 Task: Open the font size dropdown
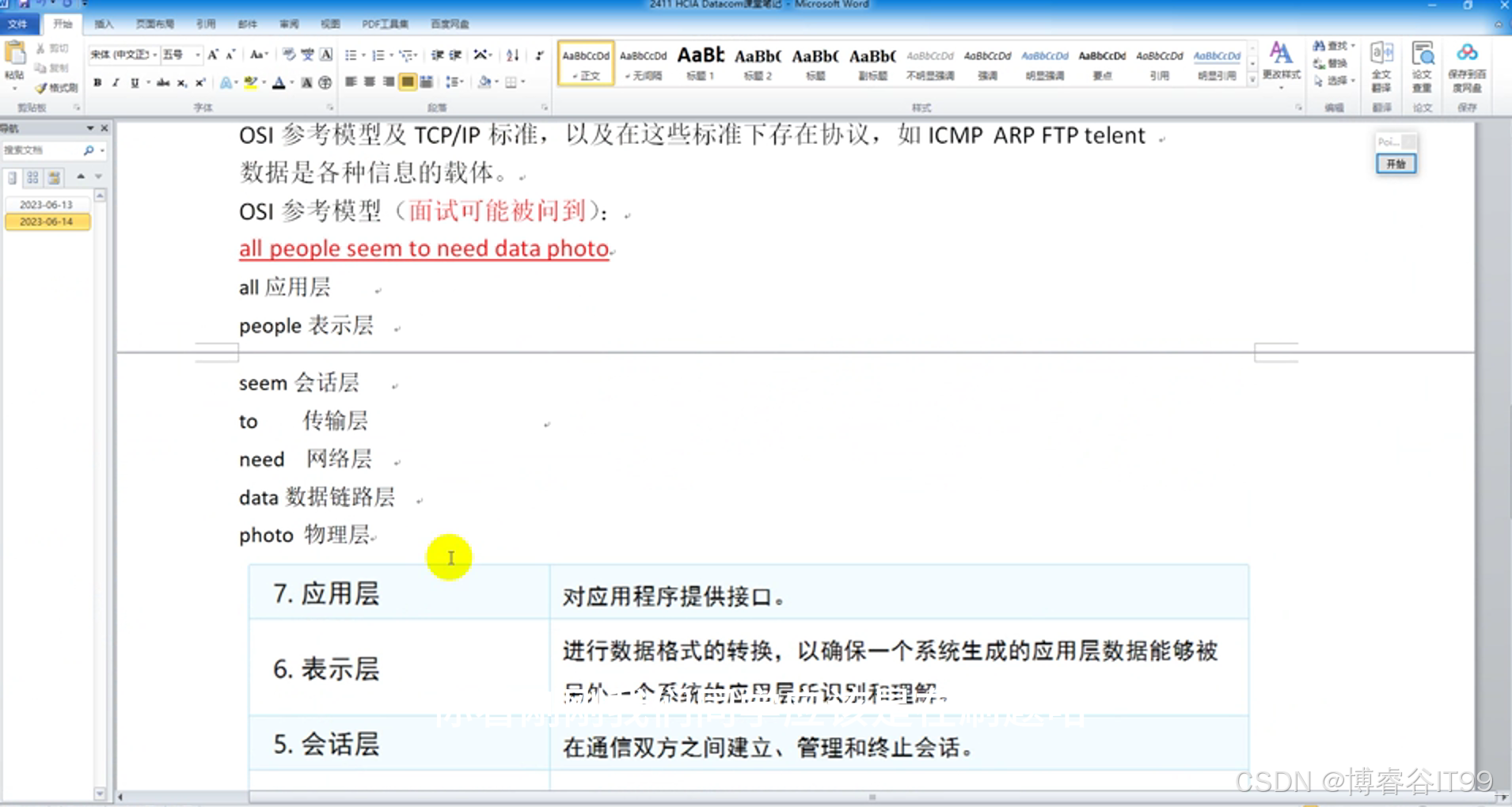[197, 55]
